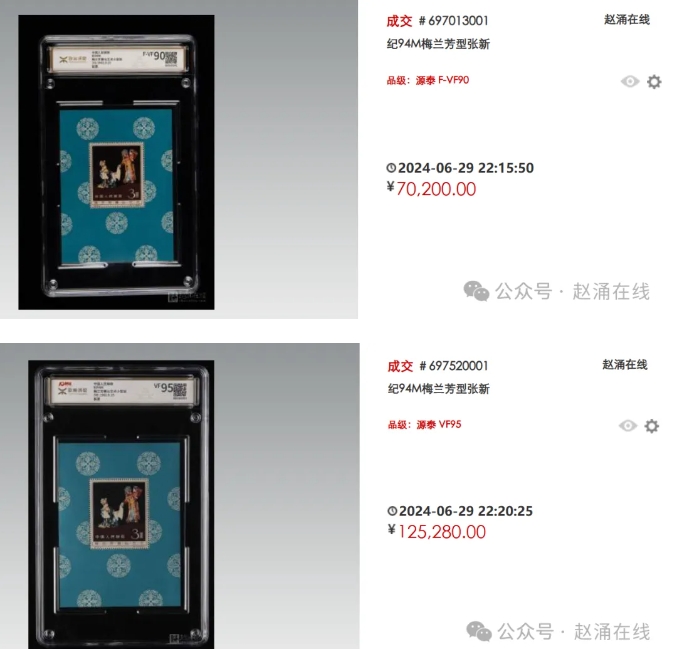Image resolution: width=674 pixels, height=649 pixels.
Task: Click the clock icon beside 22:15:50 timestamp
Action: (x=391, y=168)
